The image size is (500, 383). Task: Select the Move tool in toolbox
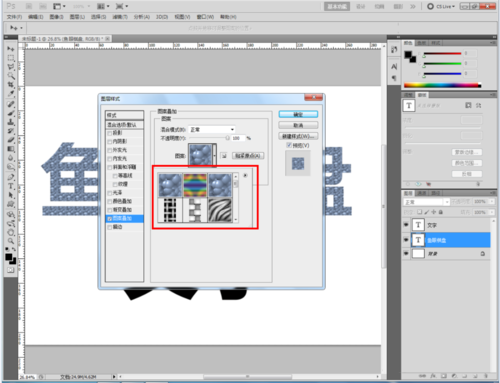point(11,49)
